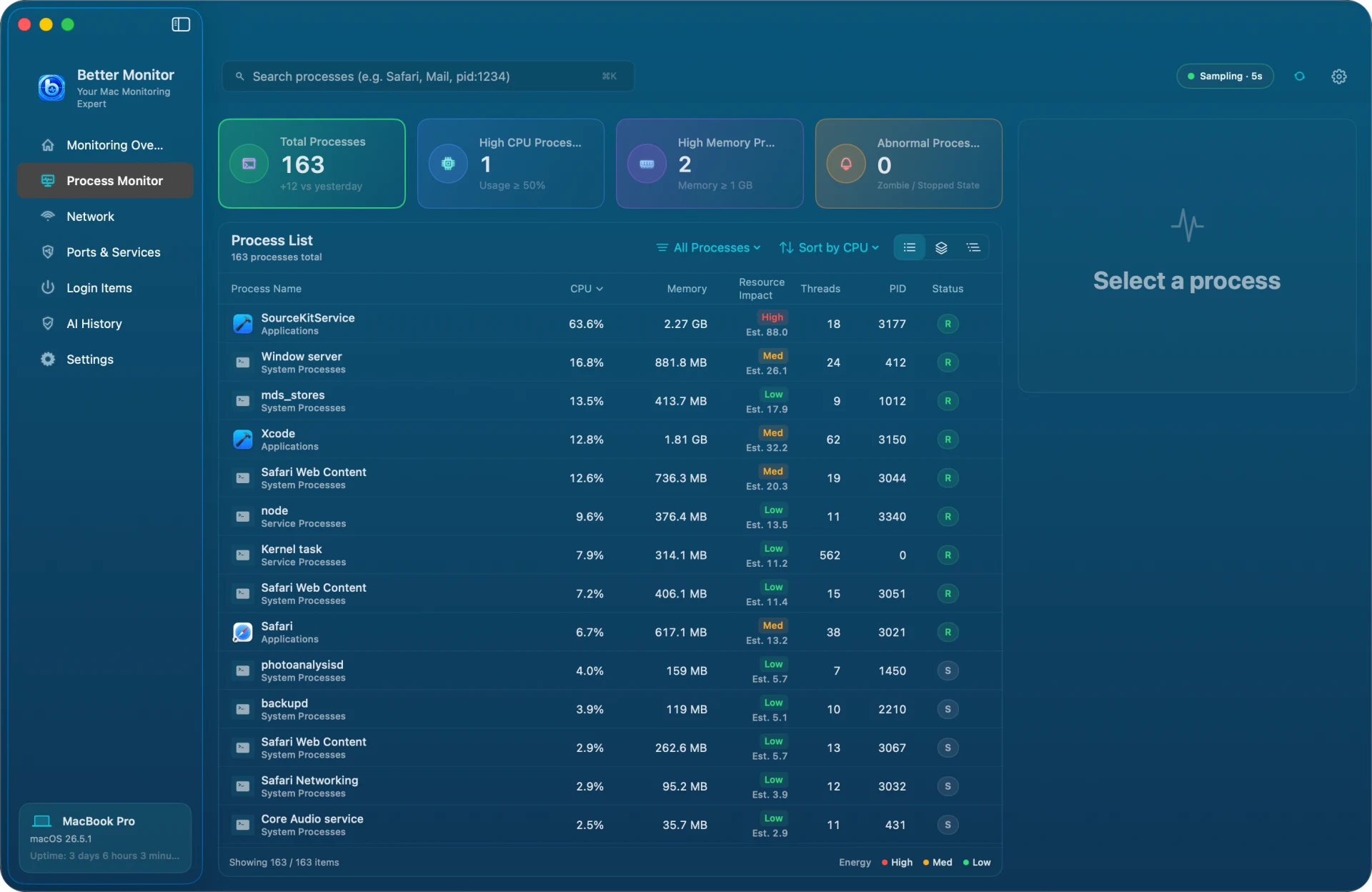Open the Network section
Image resolution: width=1372 pixels, height=892 pixels.
[105, 217]
